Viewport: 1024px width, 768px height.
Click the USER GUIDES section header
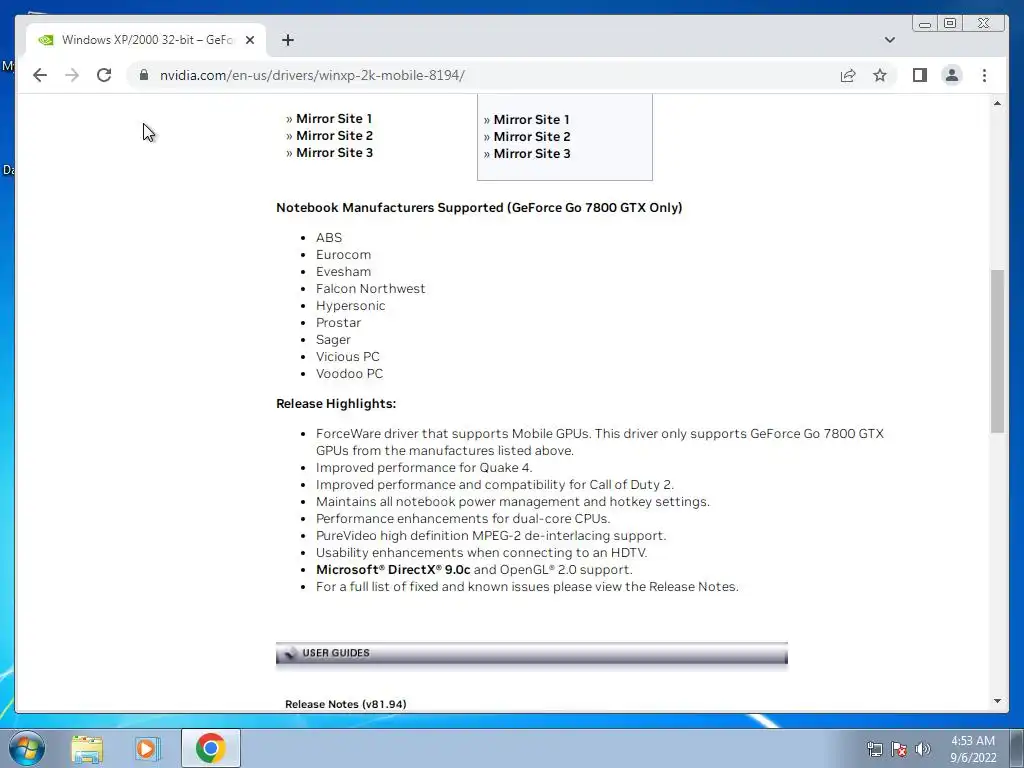(x=532, y=653)
